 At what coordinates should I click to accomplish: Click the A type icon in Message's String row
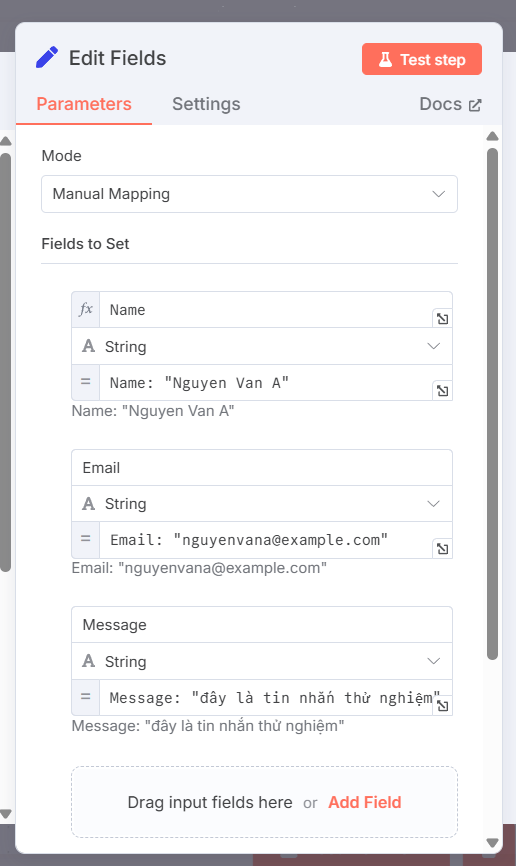[88, 661]
